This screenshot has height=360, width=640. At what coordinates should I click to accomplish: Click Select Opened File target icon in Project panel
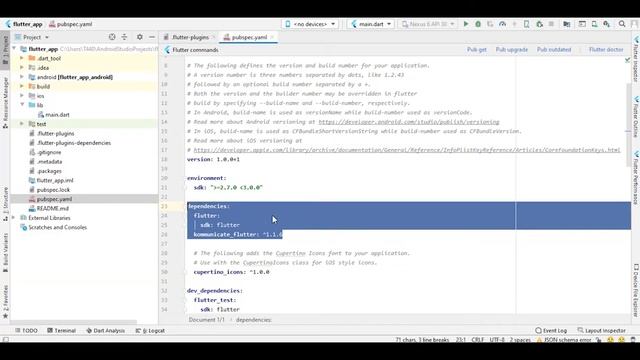tap(112, 37)
